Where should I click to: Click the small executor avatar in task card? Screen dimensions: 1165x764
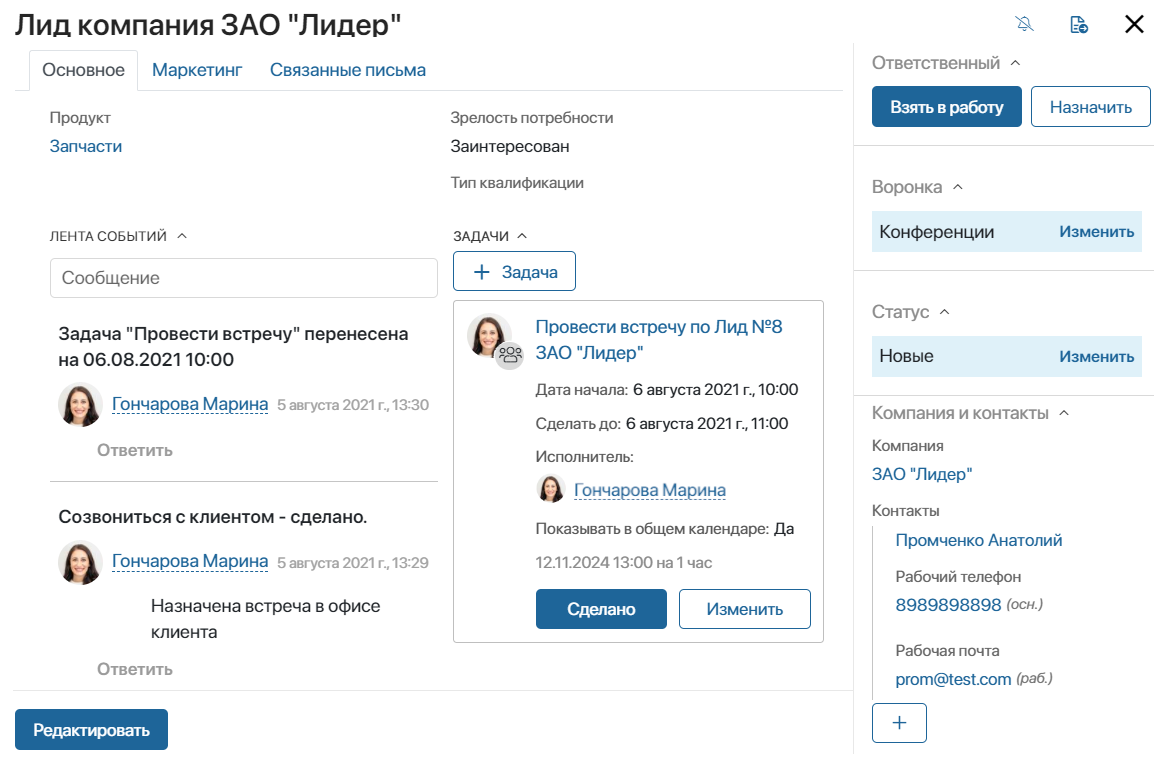tap(551, 489)
